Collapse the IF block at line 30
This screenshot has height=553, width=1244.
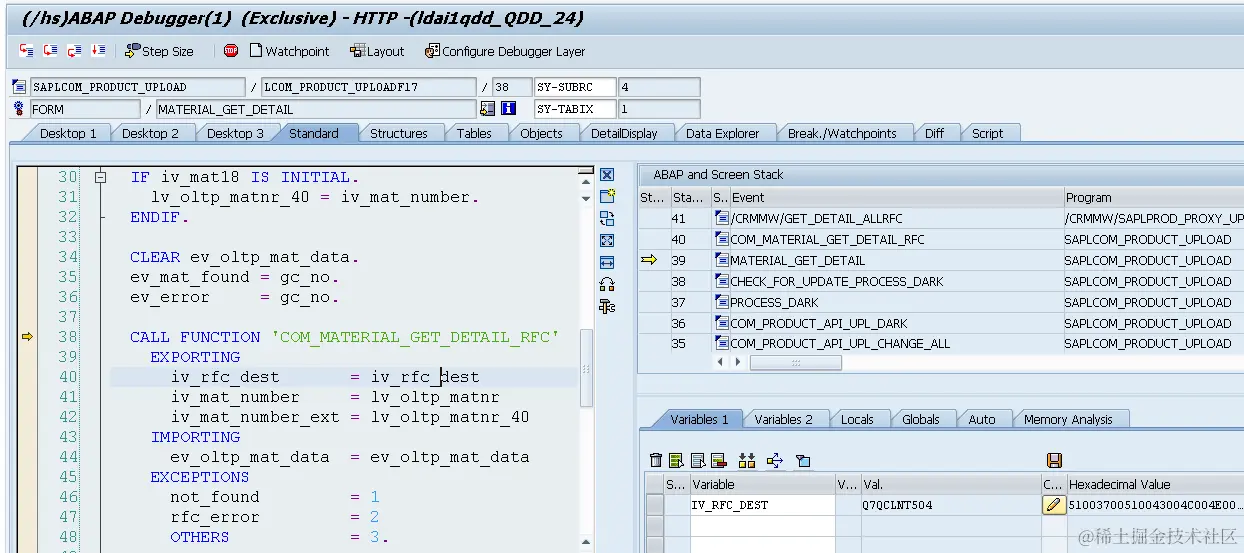(100, 177)
